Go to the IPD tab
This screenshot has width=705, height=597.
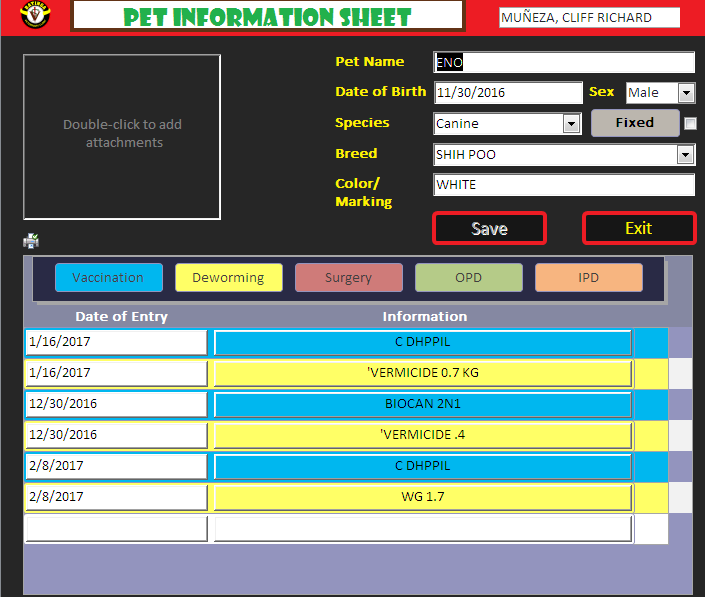[588, 277]
